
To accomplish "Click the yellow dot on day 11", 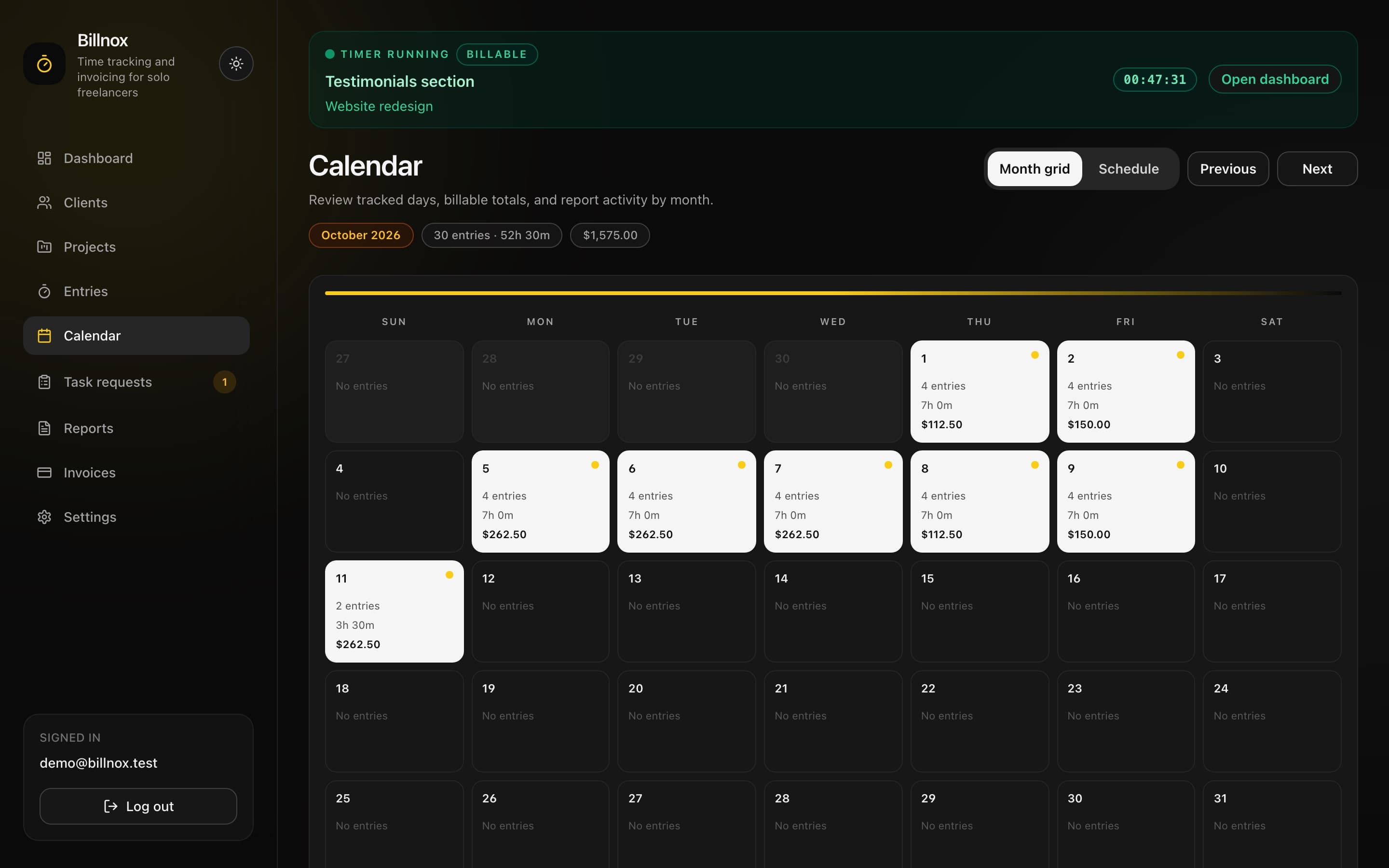I will (x=449, y=575).
